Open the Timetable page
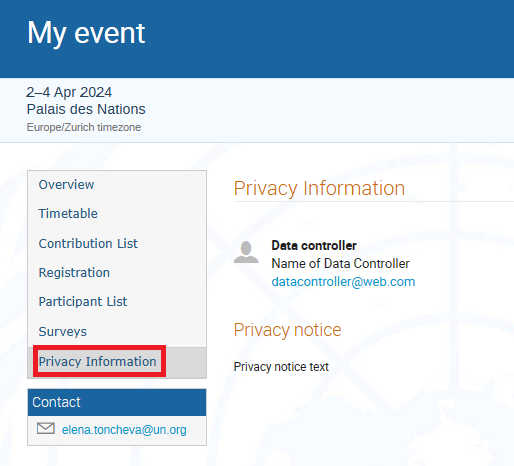The width and height of the screenshot is (514, 466). (68, 214)
